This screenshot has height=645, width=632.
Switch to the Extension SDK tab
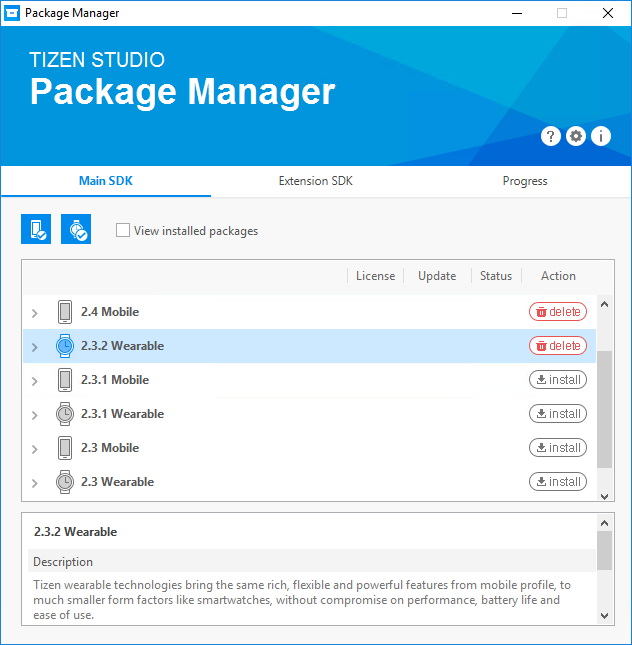click(x=315, y=181)
